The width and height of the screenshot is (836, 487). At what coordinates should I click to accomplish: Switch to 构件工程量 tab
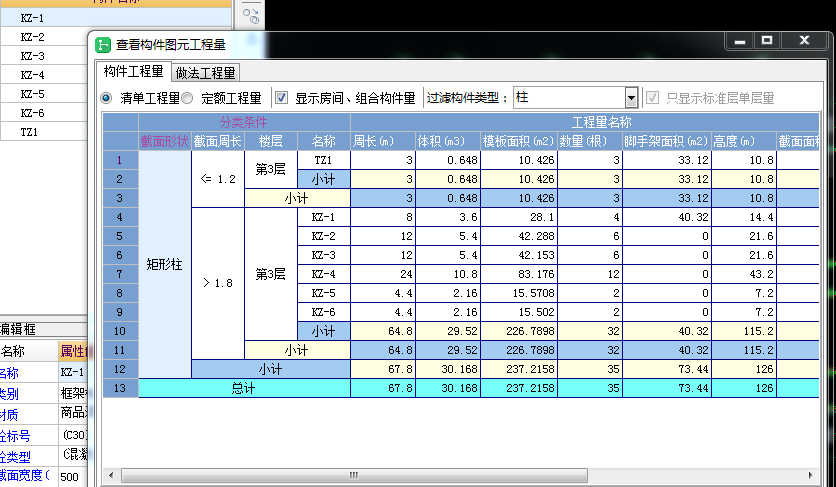click(133, 71)
